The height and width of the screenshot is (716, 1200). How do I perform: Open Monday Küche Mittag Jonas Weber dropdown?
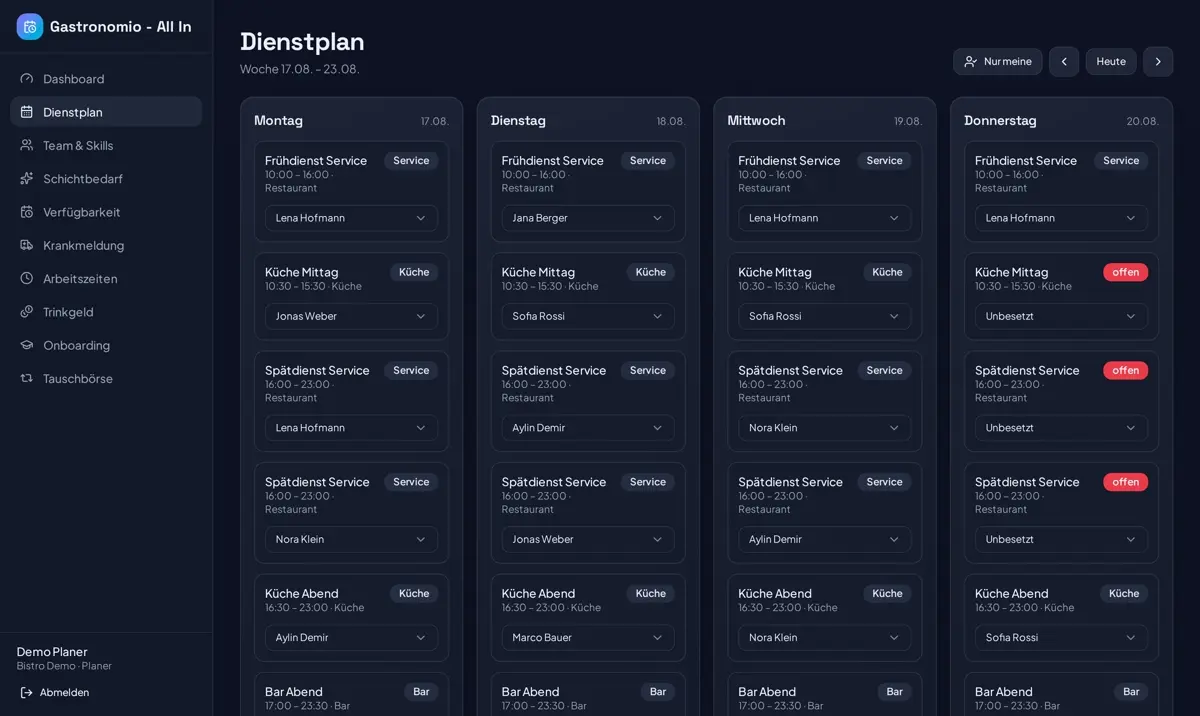point(351,316)
